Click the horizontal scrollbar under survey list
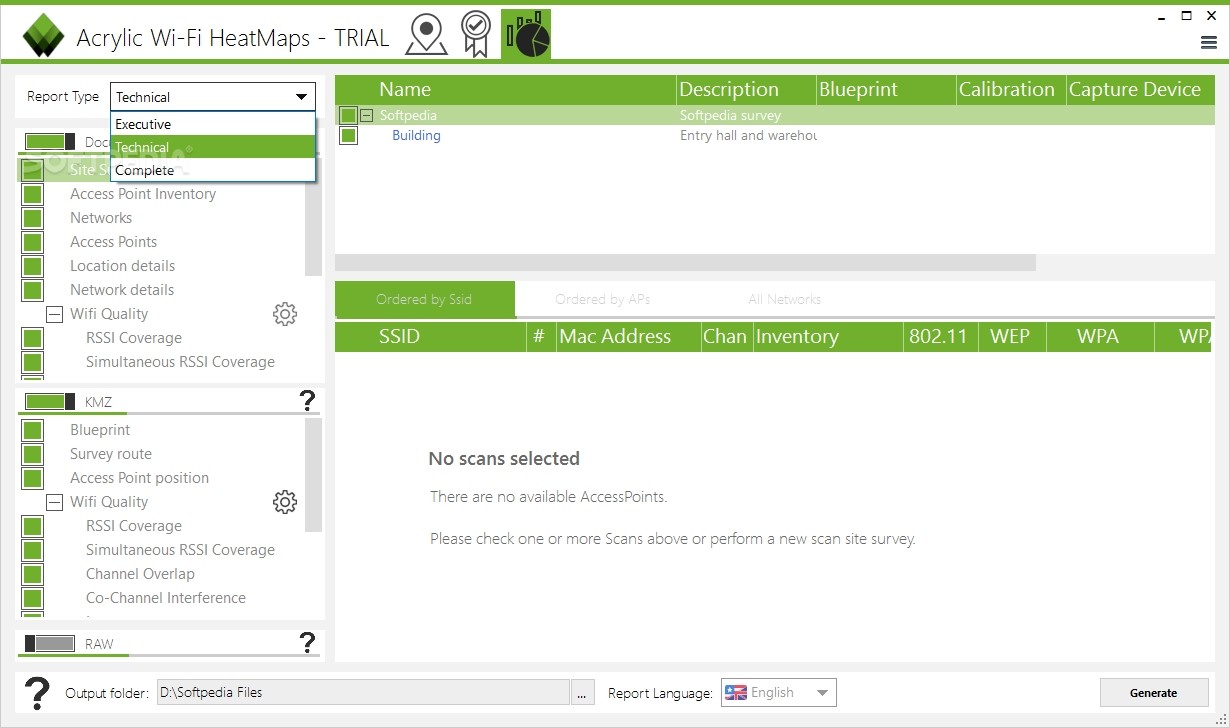1230x728 pixels. click(x=685, y=263)
